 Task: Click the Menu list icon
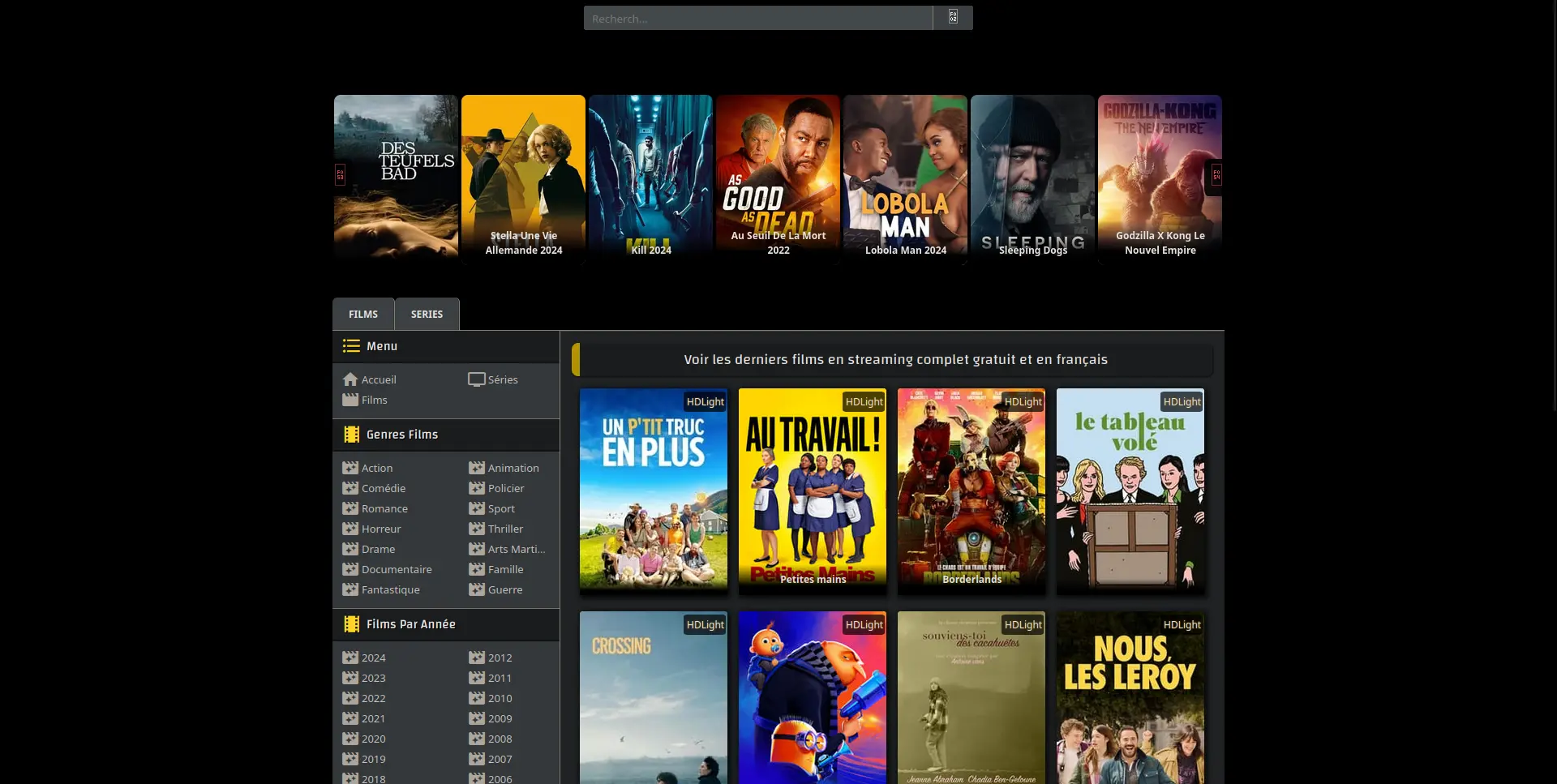[x=351, y=346]
